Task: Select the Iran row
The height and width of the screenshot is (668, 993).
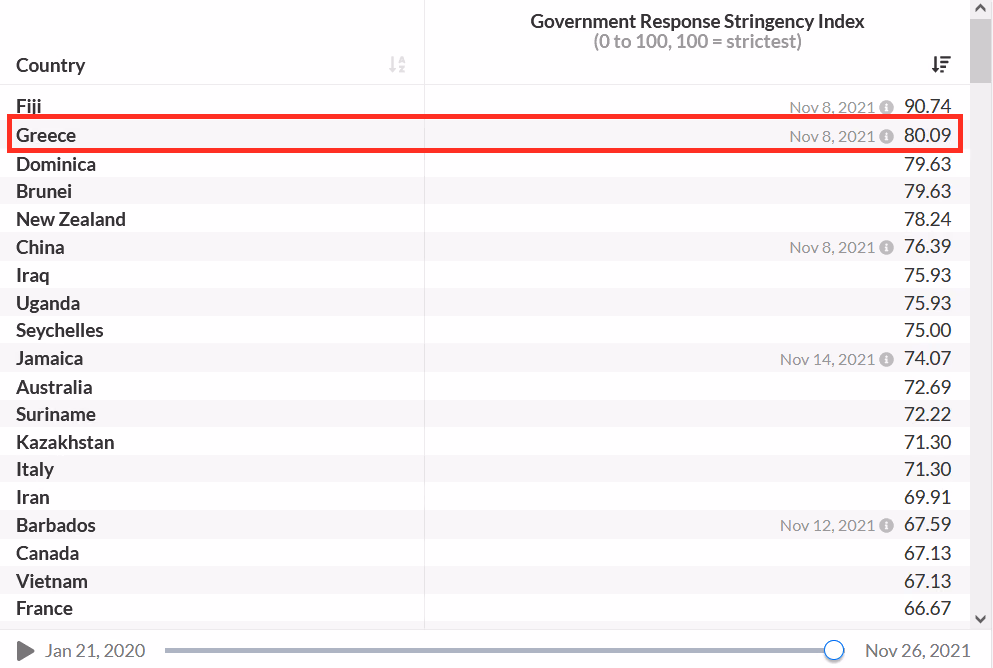Action: pyautogui.click(x=484, y=497)
